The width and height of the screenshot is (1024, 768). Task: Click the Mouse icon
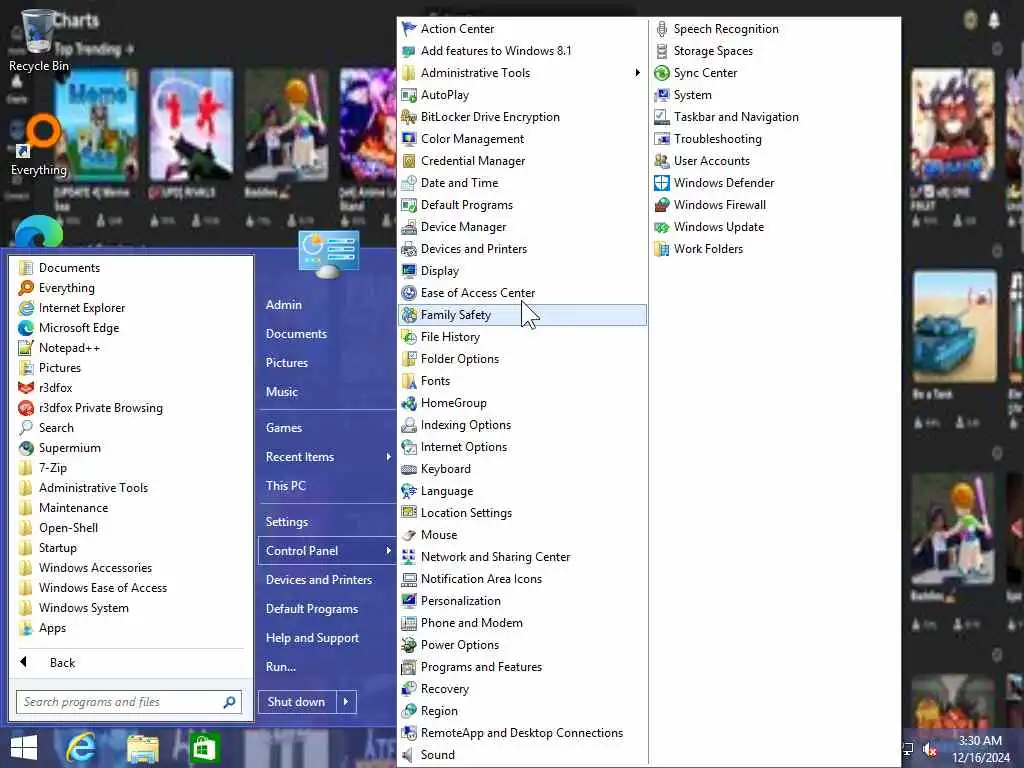tap(409, 535)
